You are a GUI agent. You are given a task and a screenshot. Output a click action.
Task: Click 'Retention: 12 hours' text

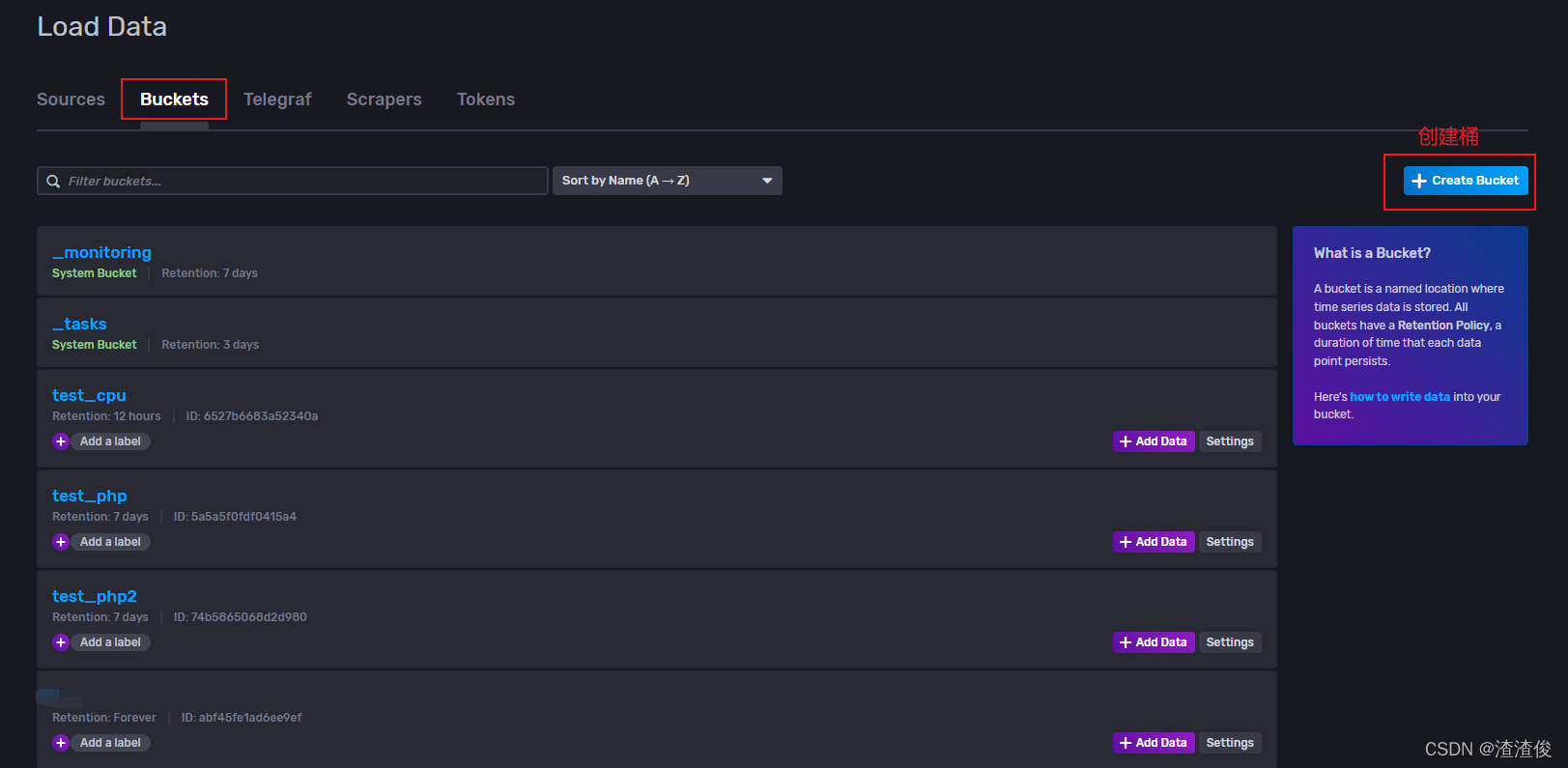[x=106, y=416]
